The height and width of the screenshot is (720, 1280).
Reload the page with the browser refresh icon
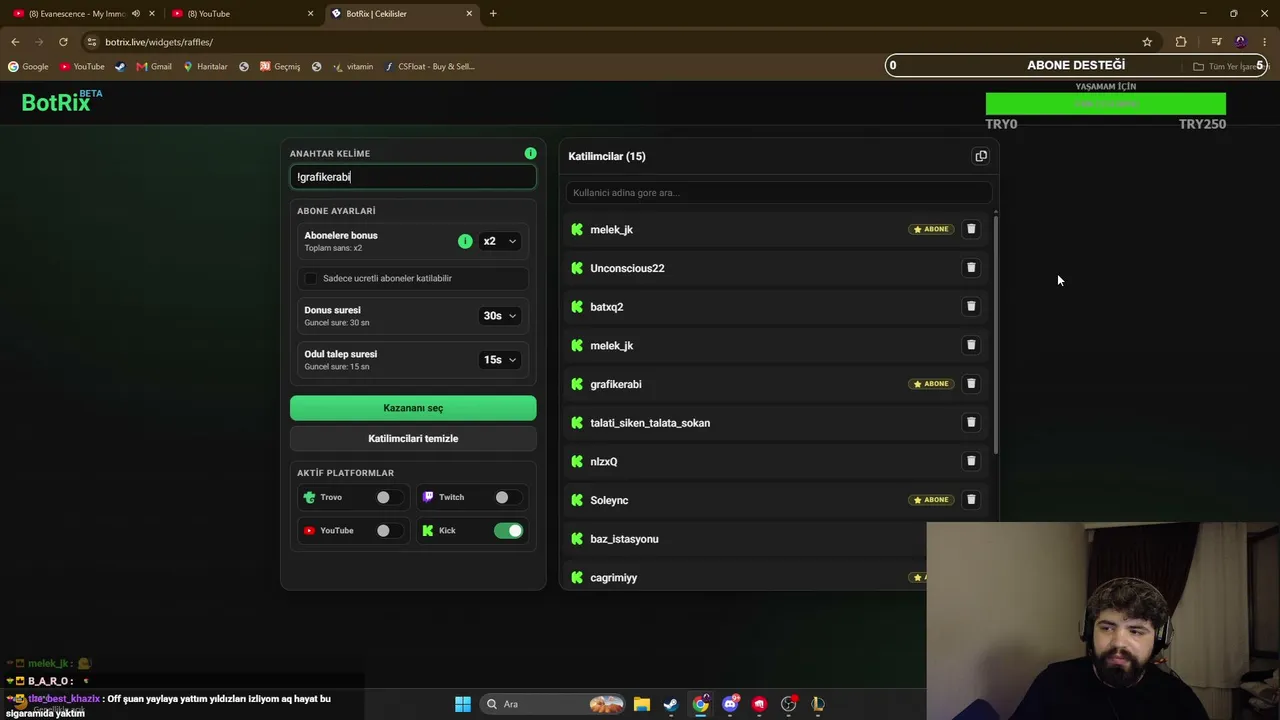tap(63, 42)
